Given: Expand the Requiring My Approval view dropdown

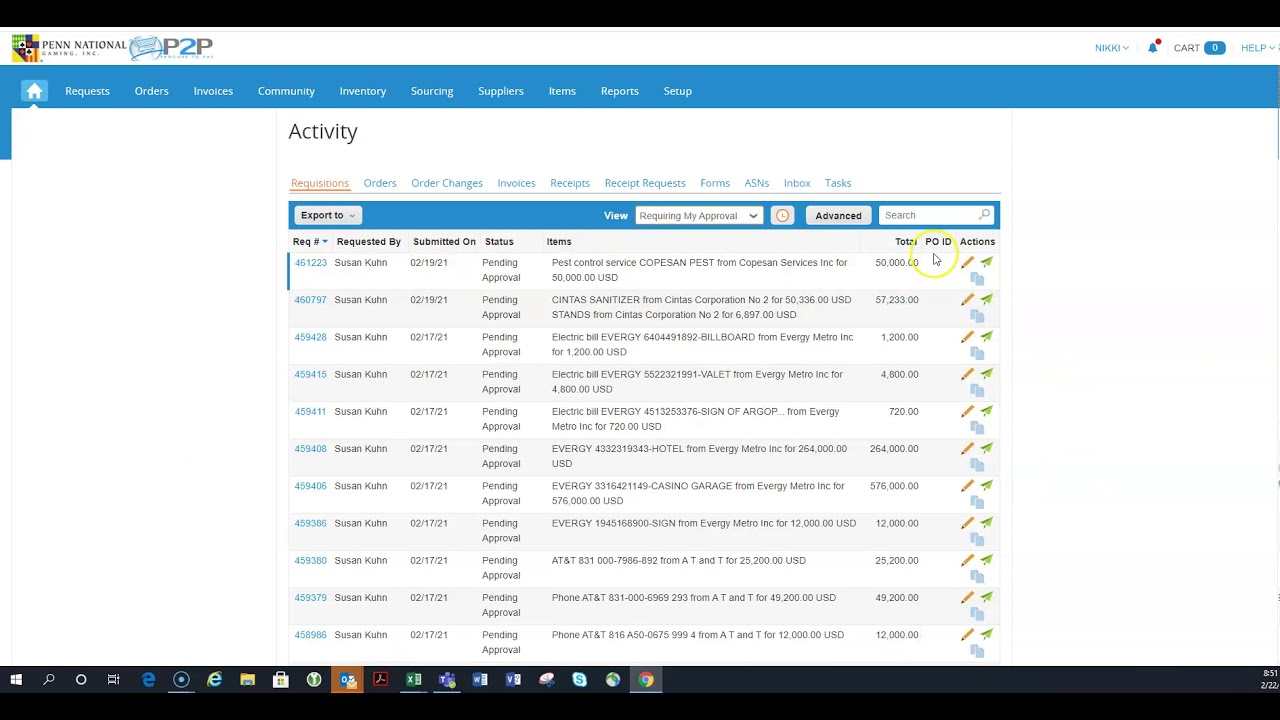Looking at the screenshot, I should [698, 216].
